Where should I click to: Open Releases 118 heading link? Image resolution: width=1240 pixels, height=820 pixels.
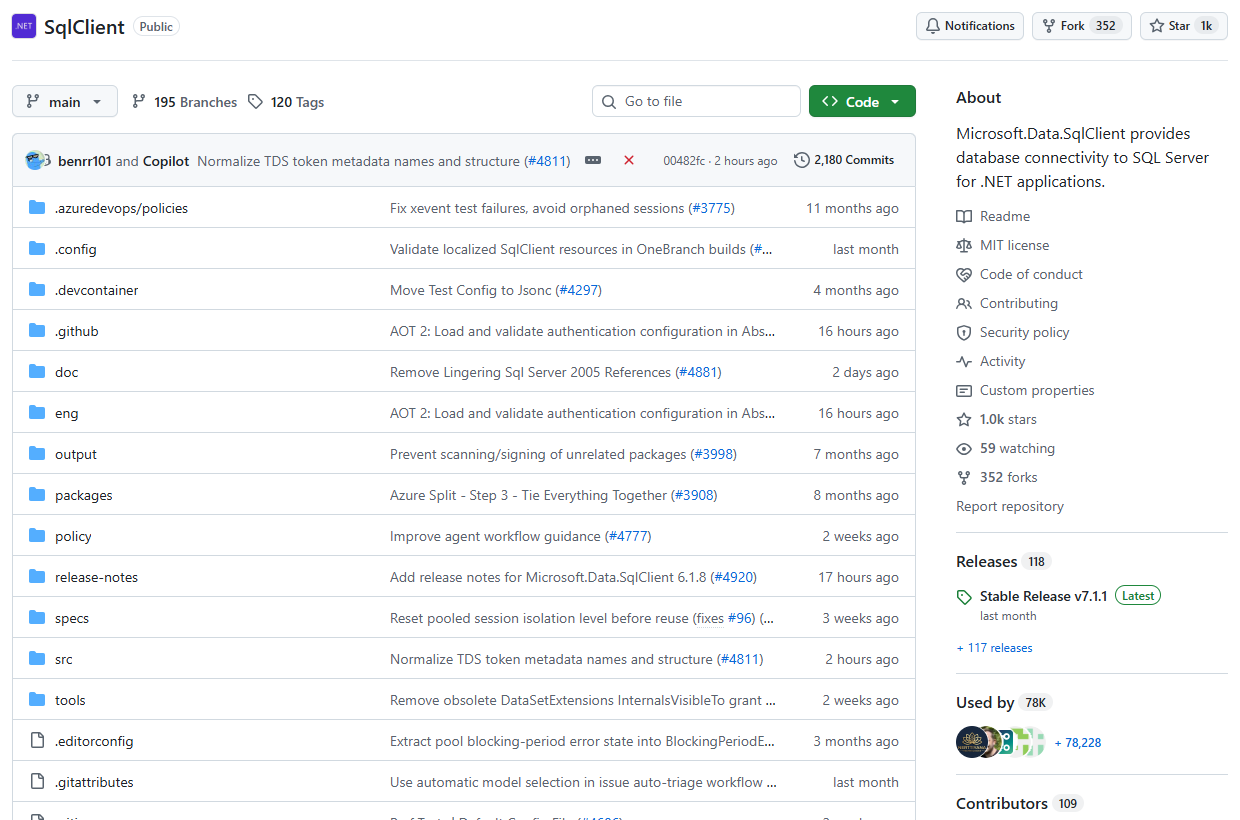tap(1003, 561)
